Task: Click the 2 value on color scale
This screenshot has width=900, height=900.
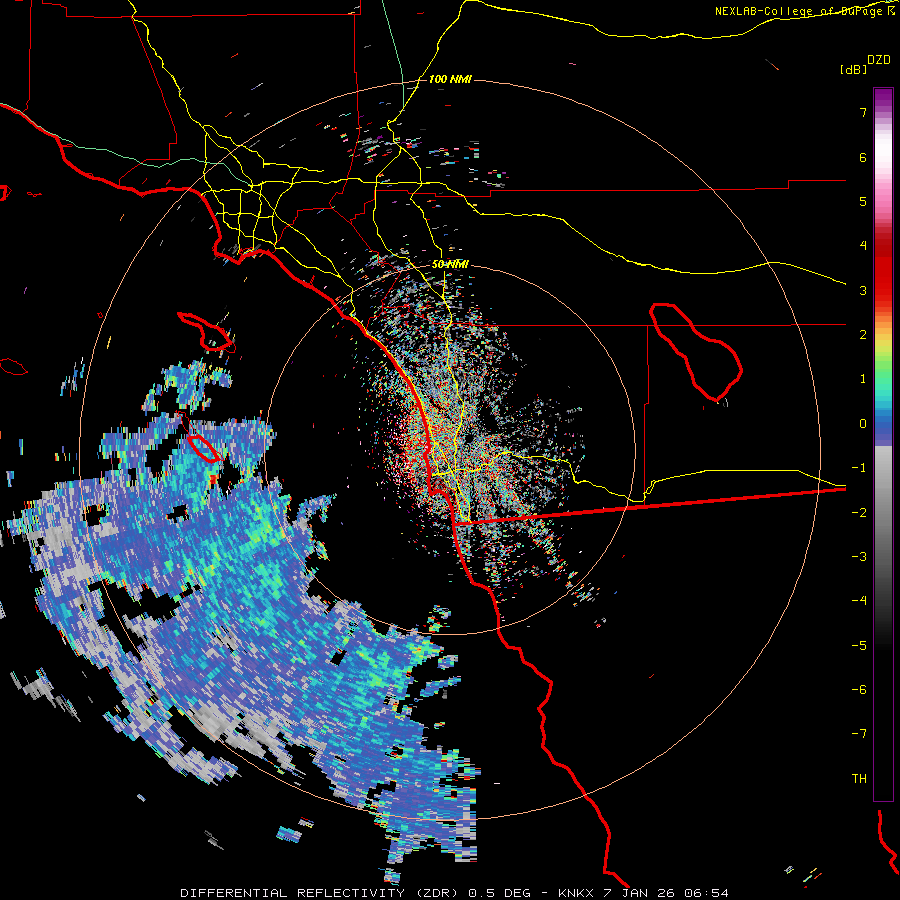Action: pos(863,335)
